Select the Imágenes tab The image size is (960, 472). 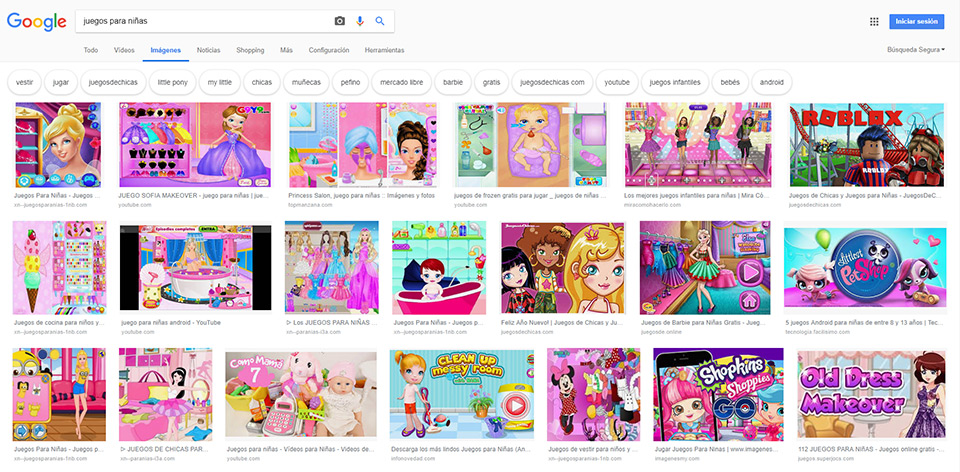click(x=165, y=50)
